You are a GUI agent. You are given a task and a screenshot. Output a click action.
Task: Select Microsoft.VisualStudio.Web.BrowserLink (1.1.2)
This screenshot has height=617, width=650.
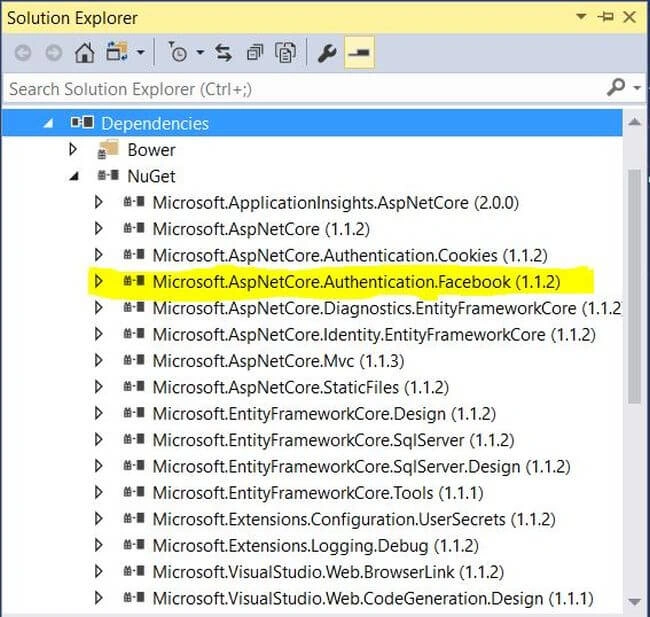coord(328,572)
